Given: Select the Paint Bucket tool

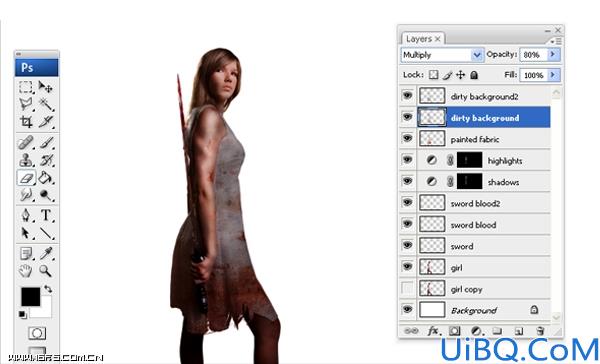Looking at the screenshot, I should (x=46, y=178).
